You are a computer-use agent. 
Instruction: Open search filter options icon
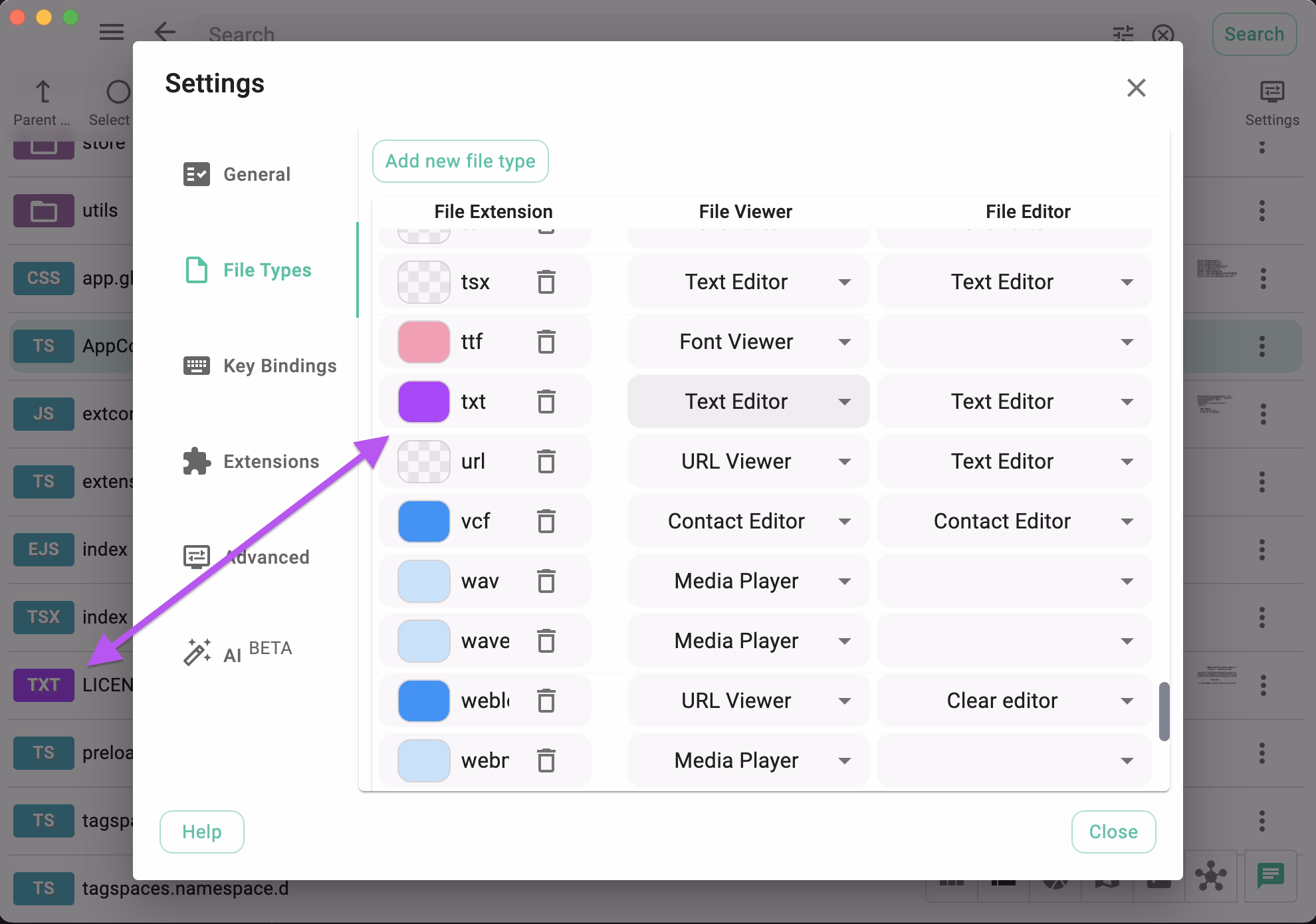[x=1123, y=35]
